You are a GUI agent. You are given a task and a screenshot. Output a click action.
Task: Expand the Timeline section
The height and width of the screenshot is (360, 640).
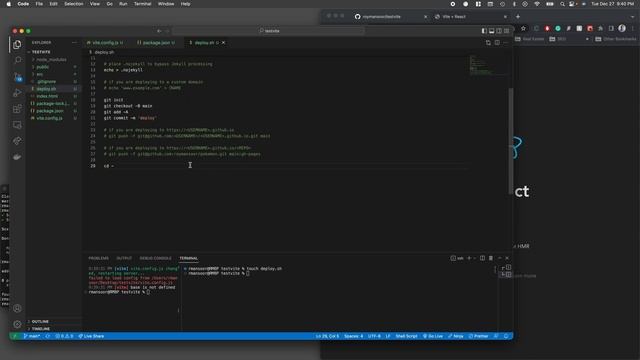pyautogui.click(x=41, y=329)
